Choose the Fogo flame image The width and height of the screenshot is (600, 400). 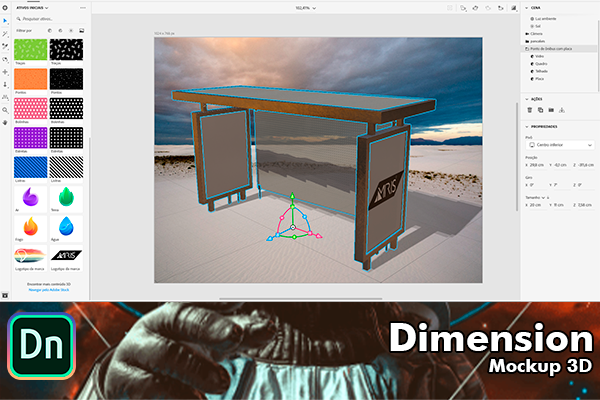coord(31,227)
